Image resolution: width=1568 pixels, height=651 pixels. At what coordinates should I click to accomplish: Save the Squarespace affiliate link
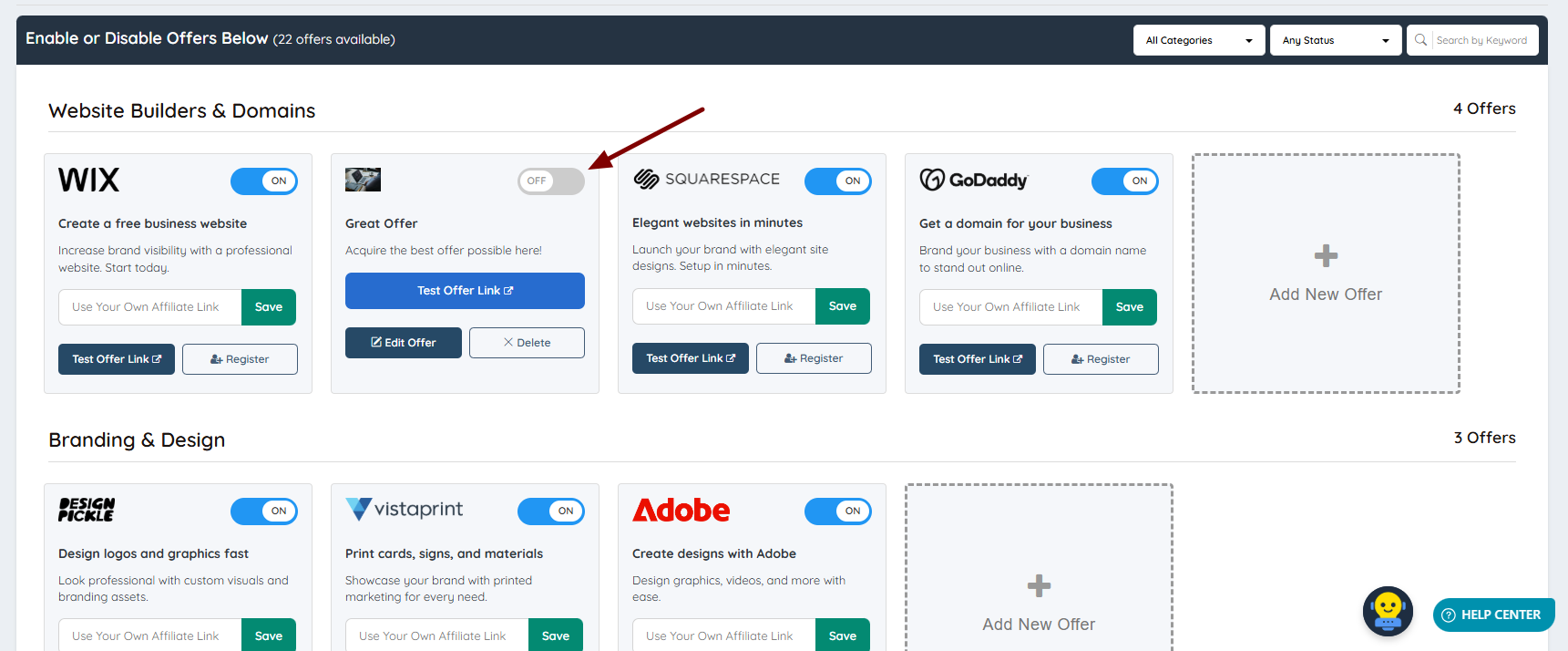pos(843,306)
